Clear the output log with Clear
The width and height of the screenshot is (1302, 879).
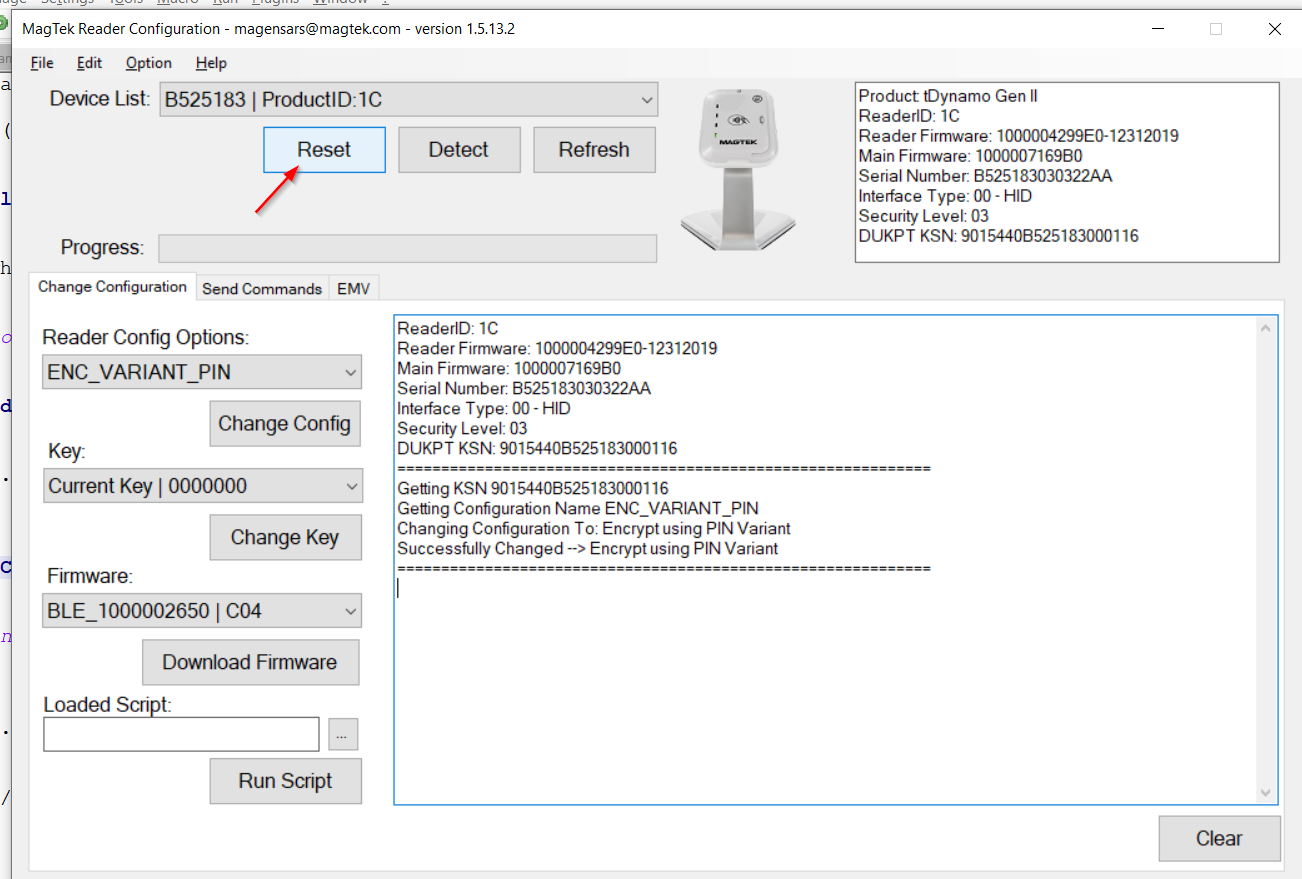1219,838
